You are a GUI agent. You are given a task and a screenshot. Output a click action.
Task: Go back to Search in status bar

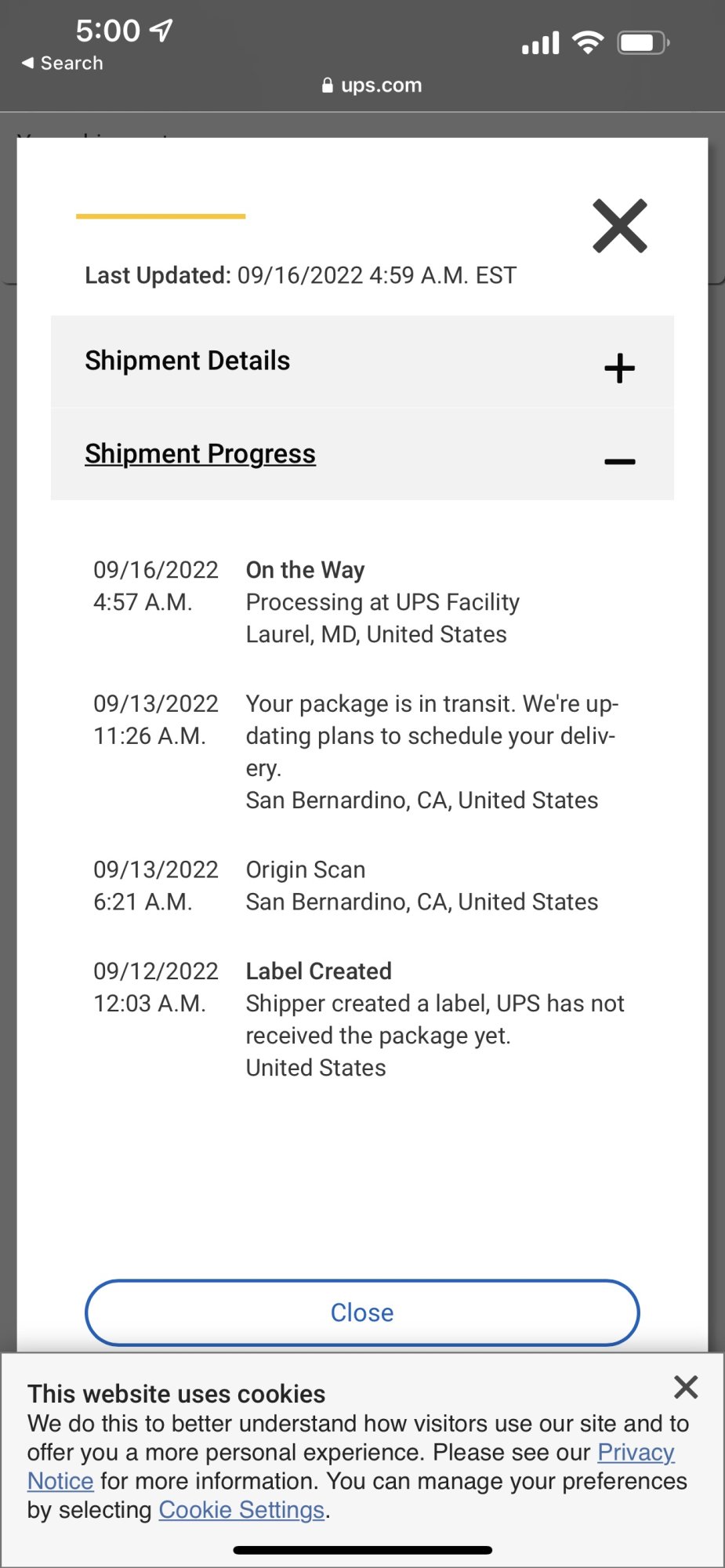tap(63, 63)
